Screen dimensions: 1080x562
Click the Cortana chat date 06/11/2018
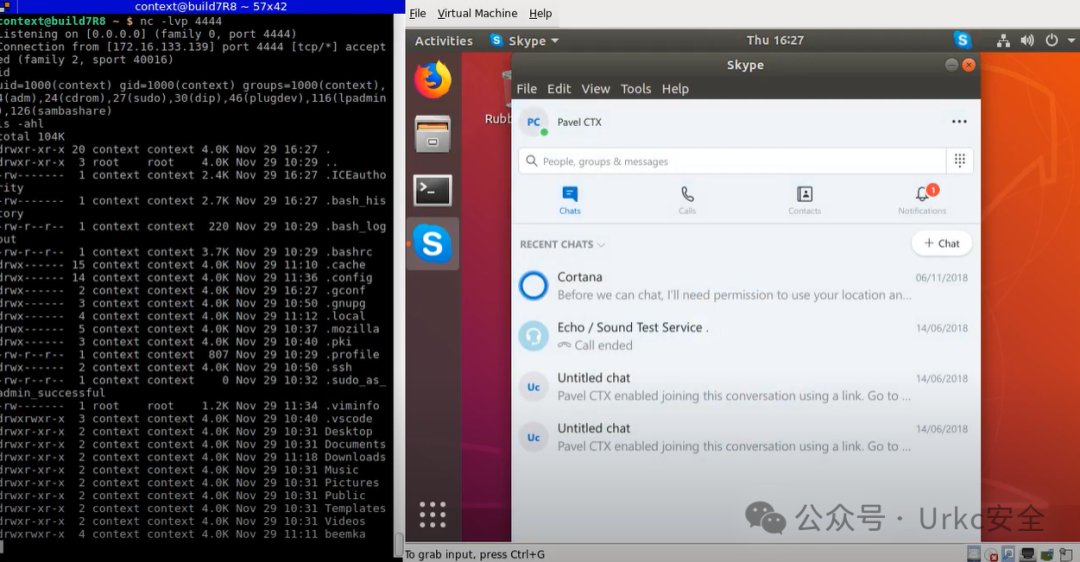942,278
